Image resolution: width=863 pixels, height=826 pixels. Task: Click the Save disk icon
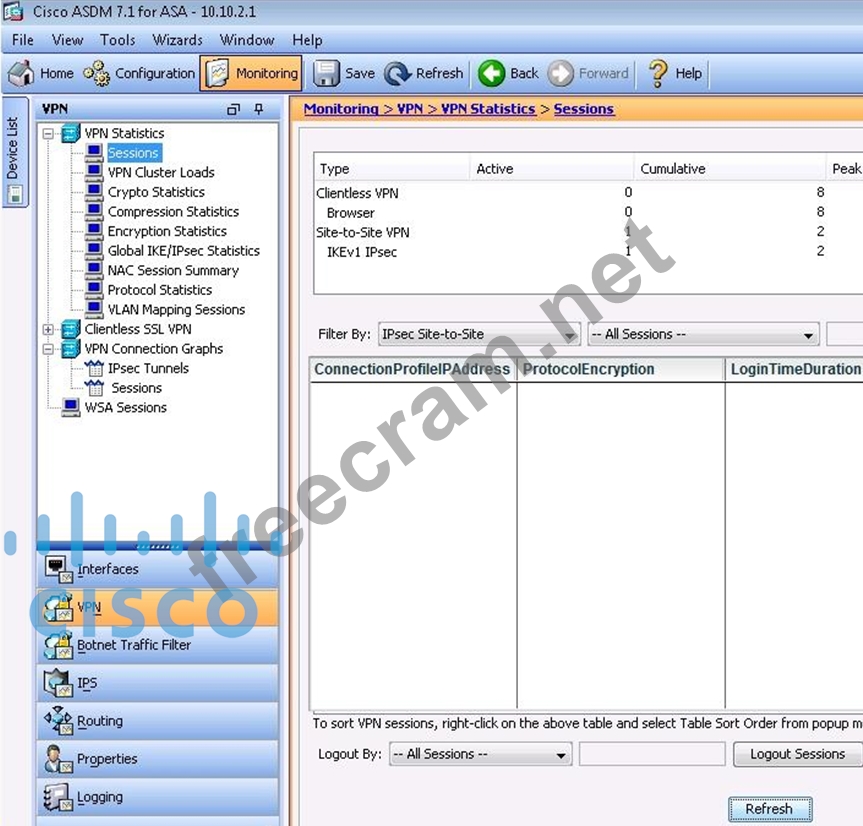(327, 73)
